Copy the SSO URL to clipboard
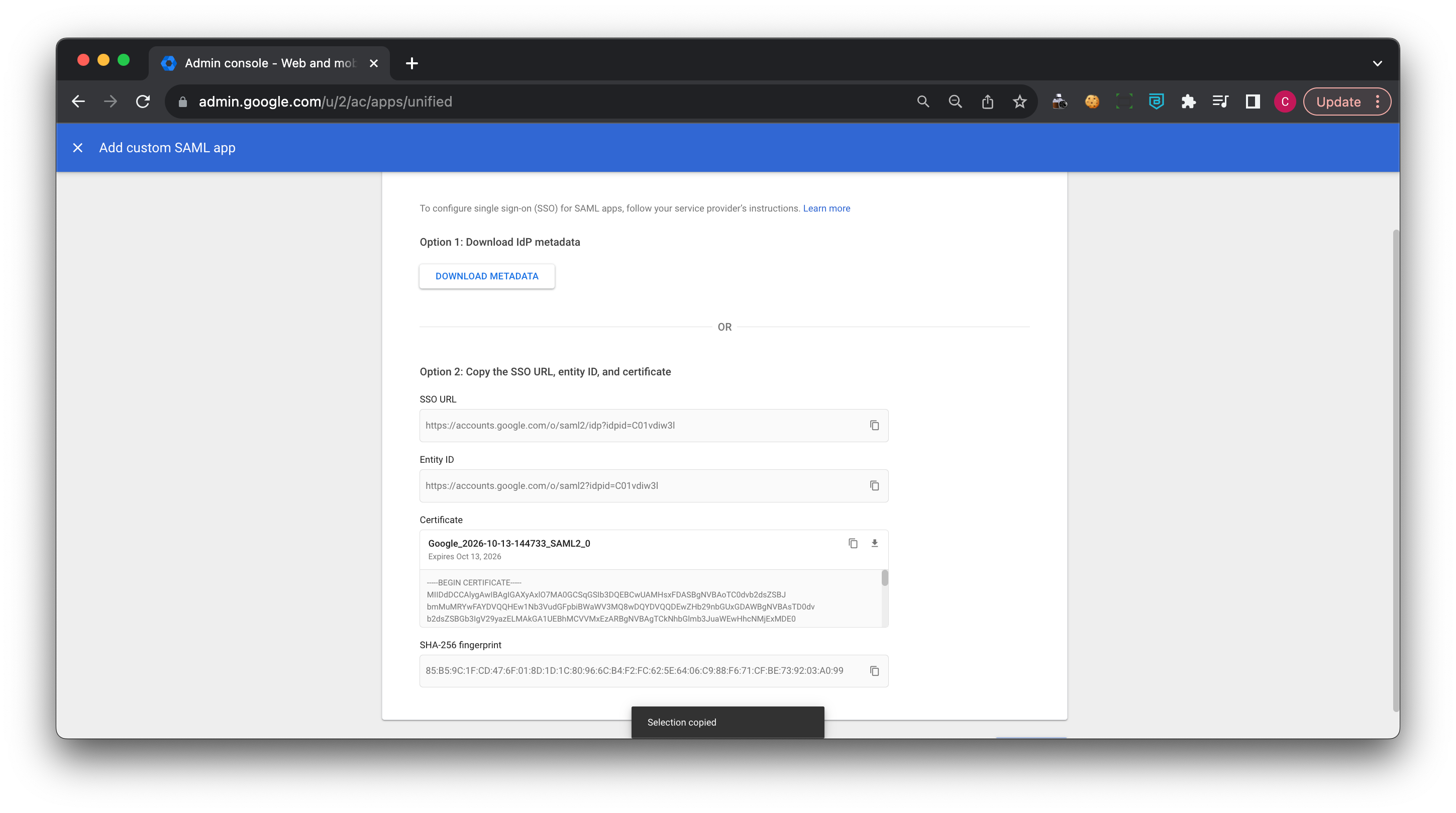The width and height of the screenshot is (1456, 813). pos(874,425)
